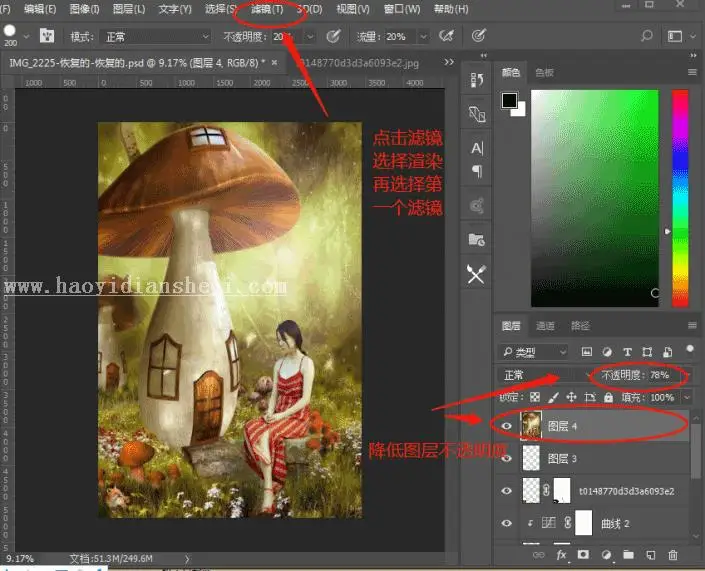Enable airbrush build-up effects icon
705x571 pixels.
(x=446, y=36)
